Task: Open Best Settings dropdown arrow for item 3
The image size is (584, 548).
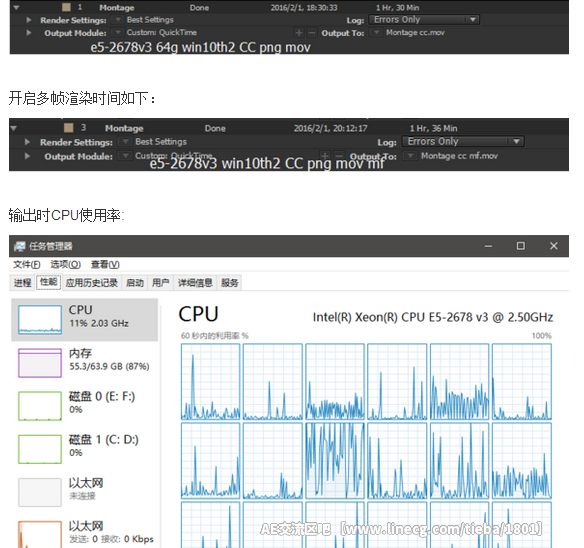Action: tap(126, 142)
